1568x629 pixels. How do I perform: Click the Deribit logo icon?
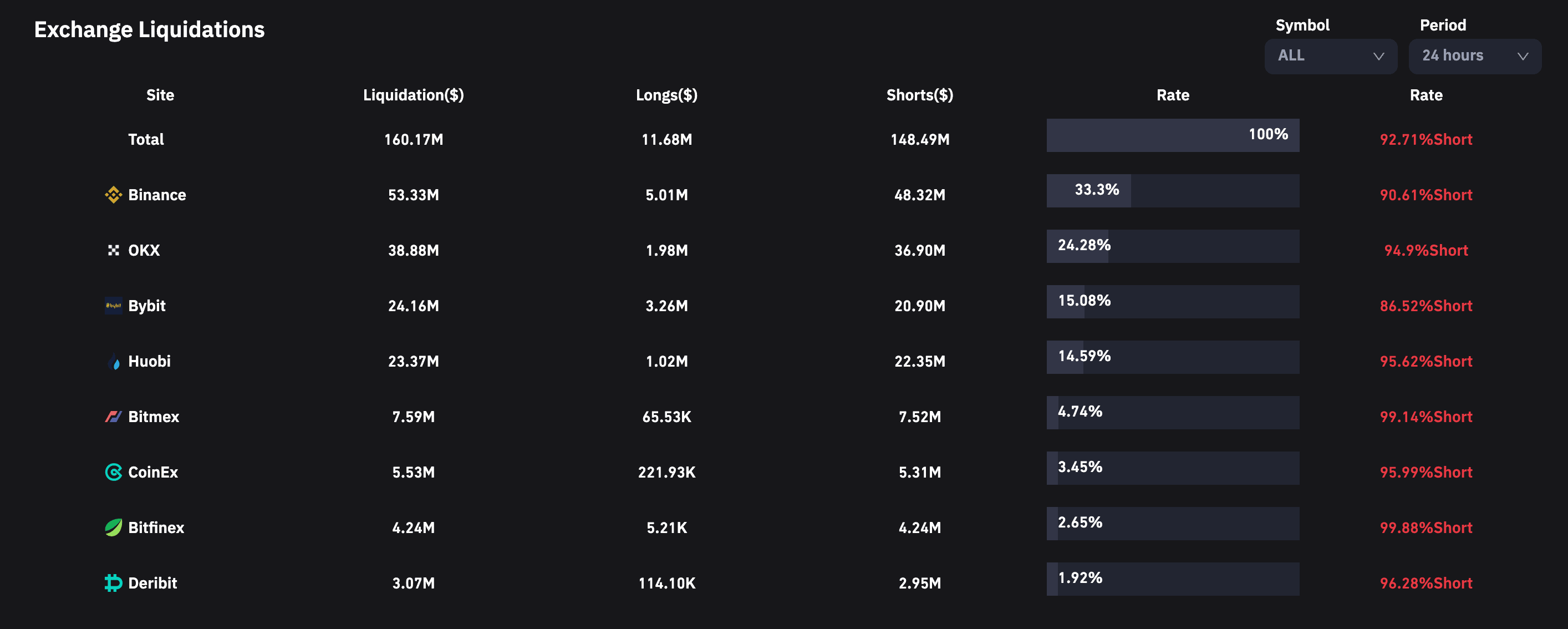[113, 584]
